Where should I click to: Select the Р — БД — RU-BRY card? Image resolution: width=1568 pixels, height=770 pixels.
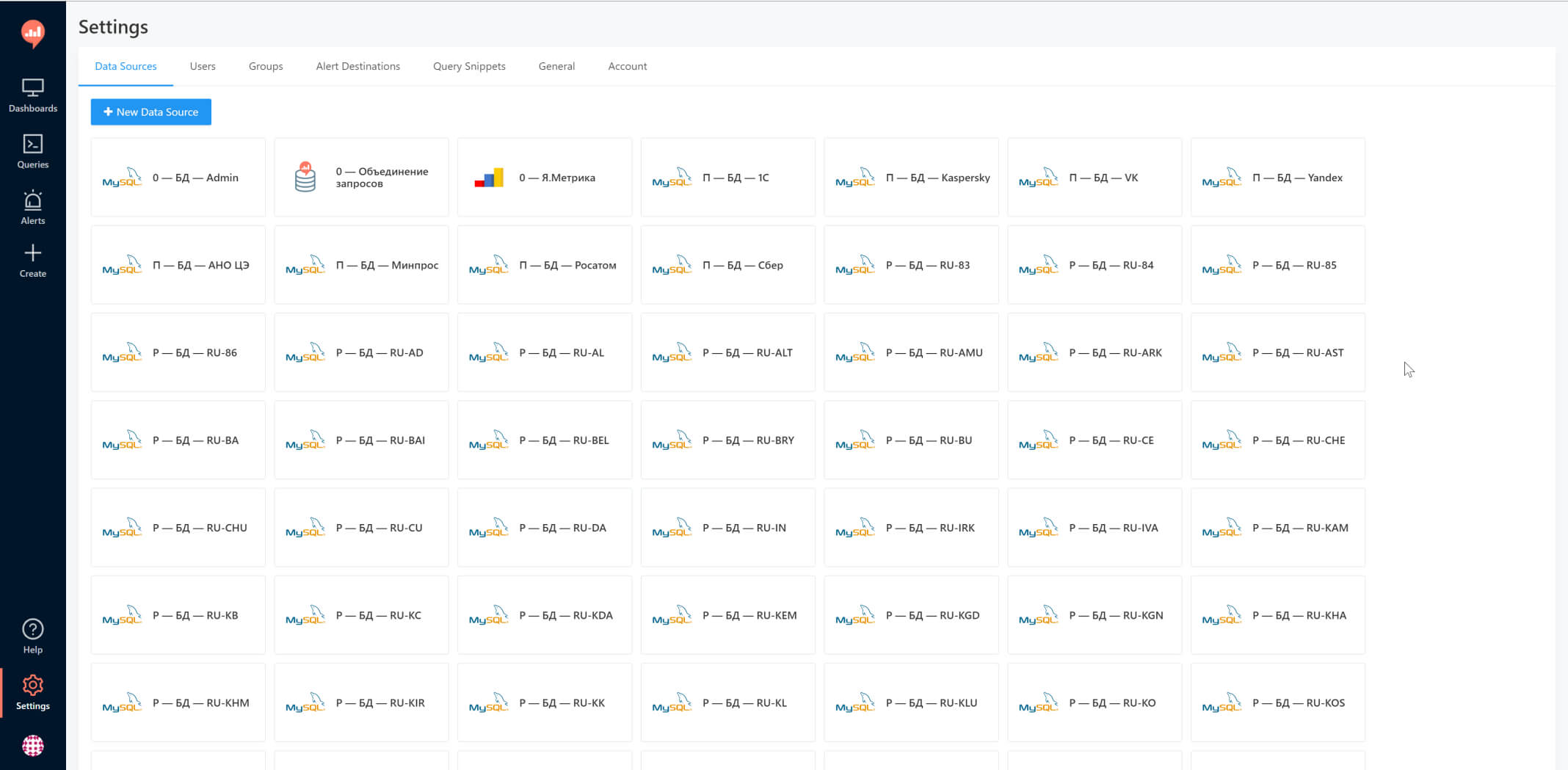pyautogui.click(x=728, y=440)
